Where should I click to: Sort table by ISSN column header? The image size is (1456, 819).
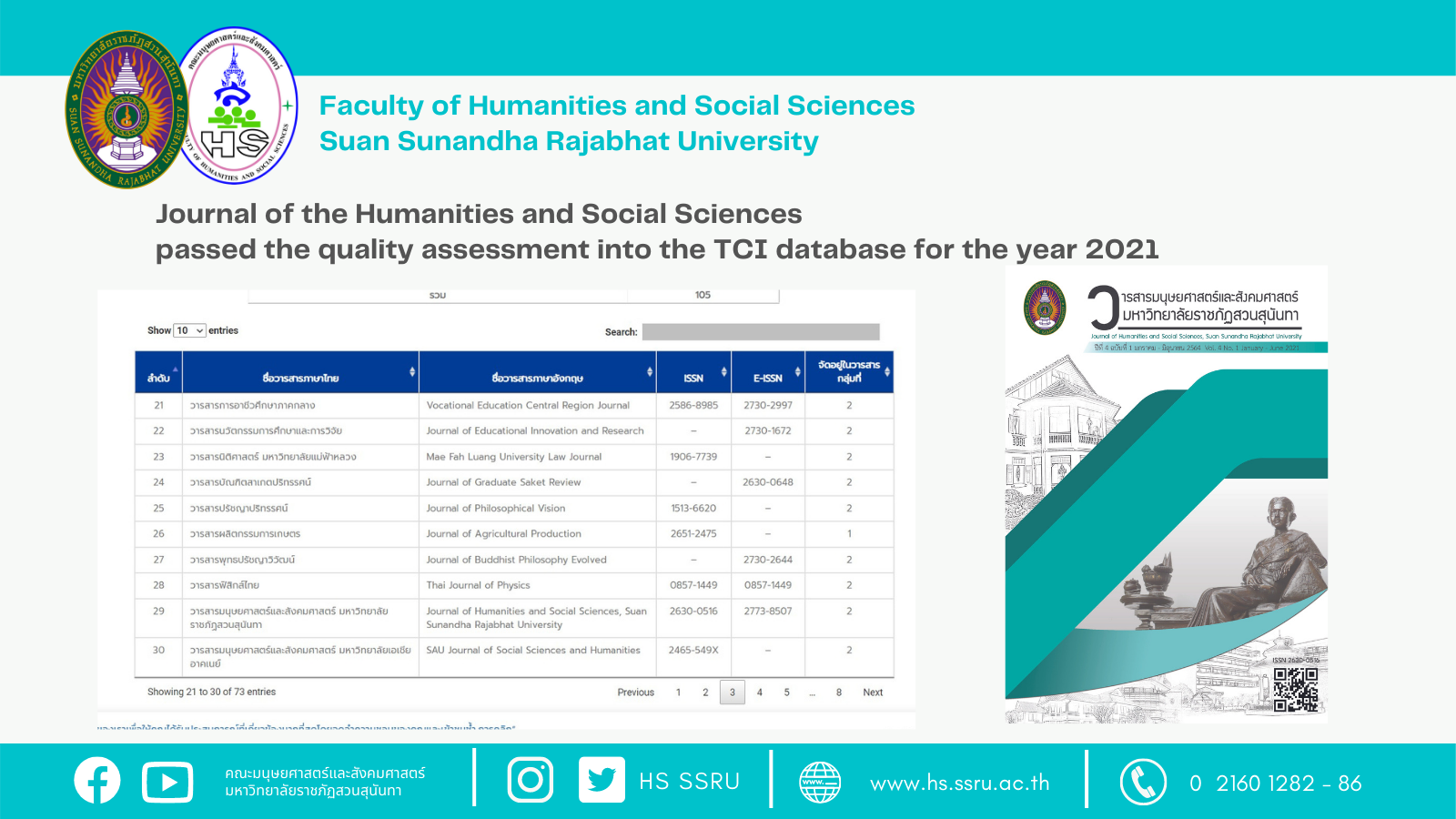[693, 373]
